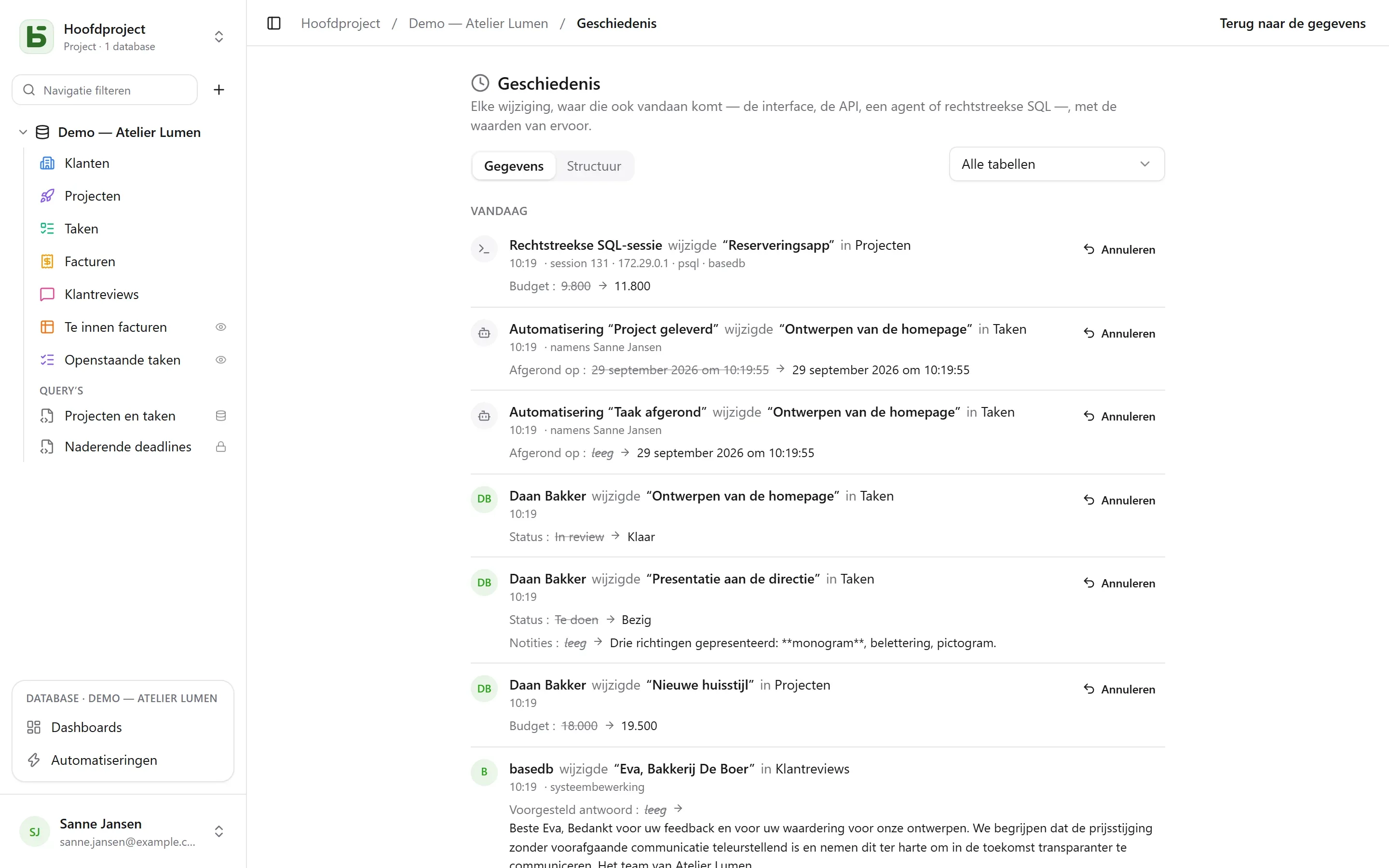Open Facturen invoice icon
This screenshot has width=1389, height=868.
47,261
